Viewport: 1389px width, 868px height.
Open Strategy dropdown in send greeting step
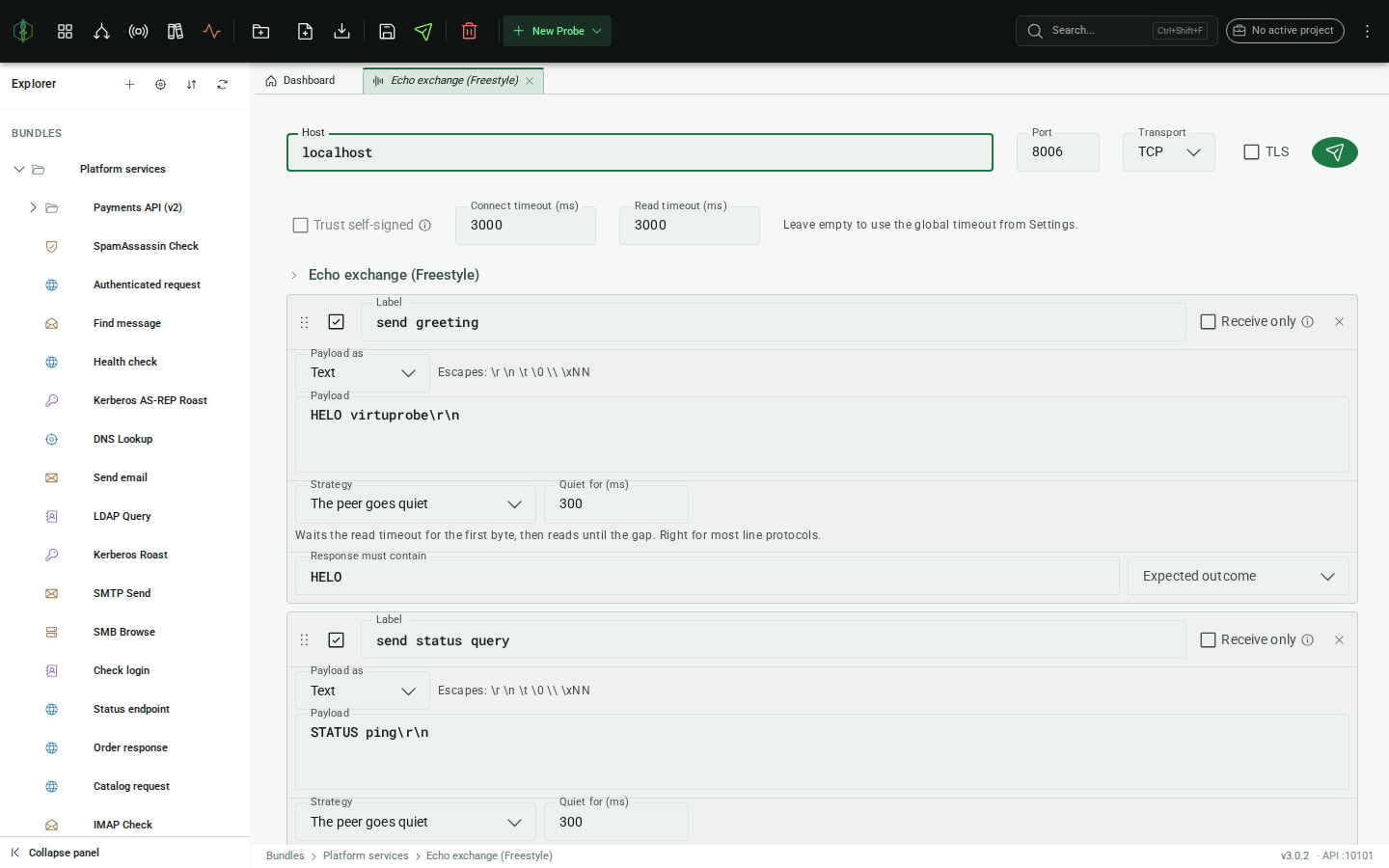(x=415, y=503)
